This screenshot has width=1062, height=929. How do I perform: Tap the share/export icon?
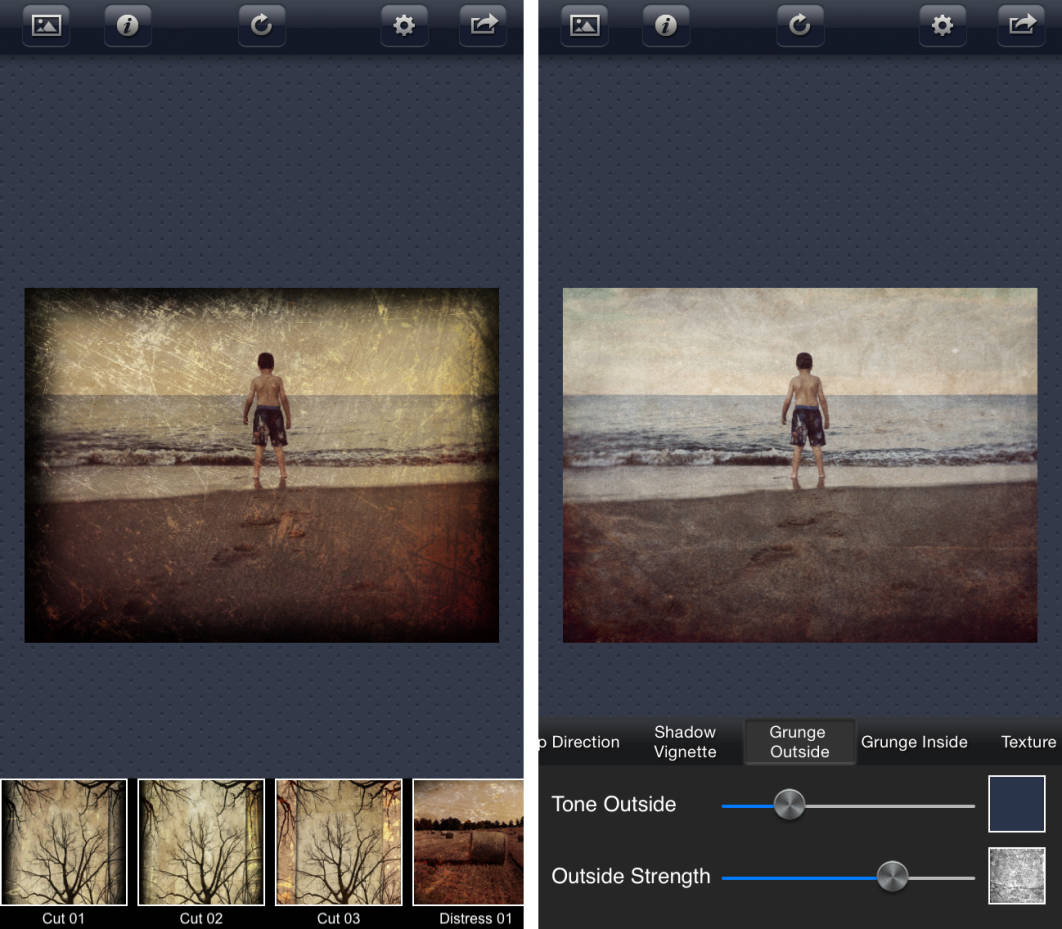click(x=483, y=25)
